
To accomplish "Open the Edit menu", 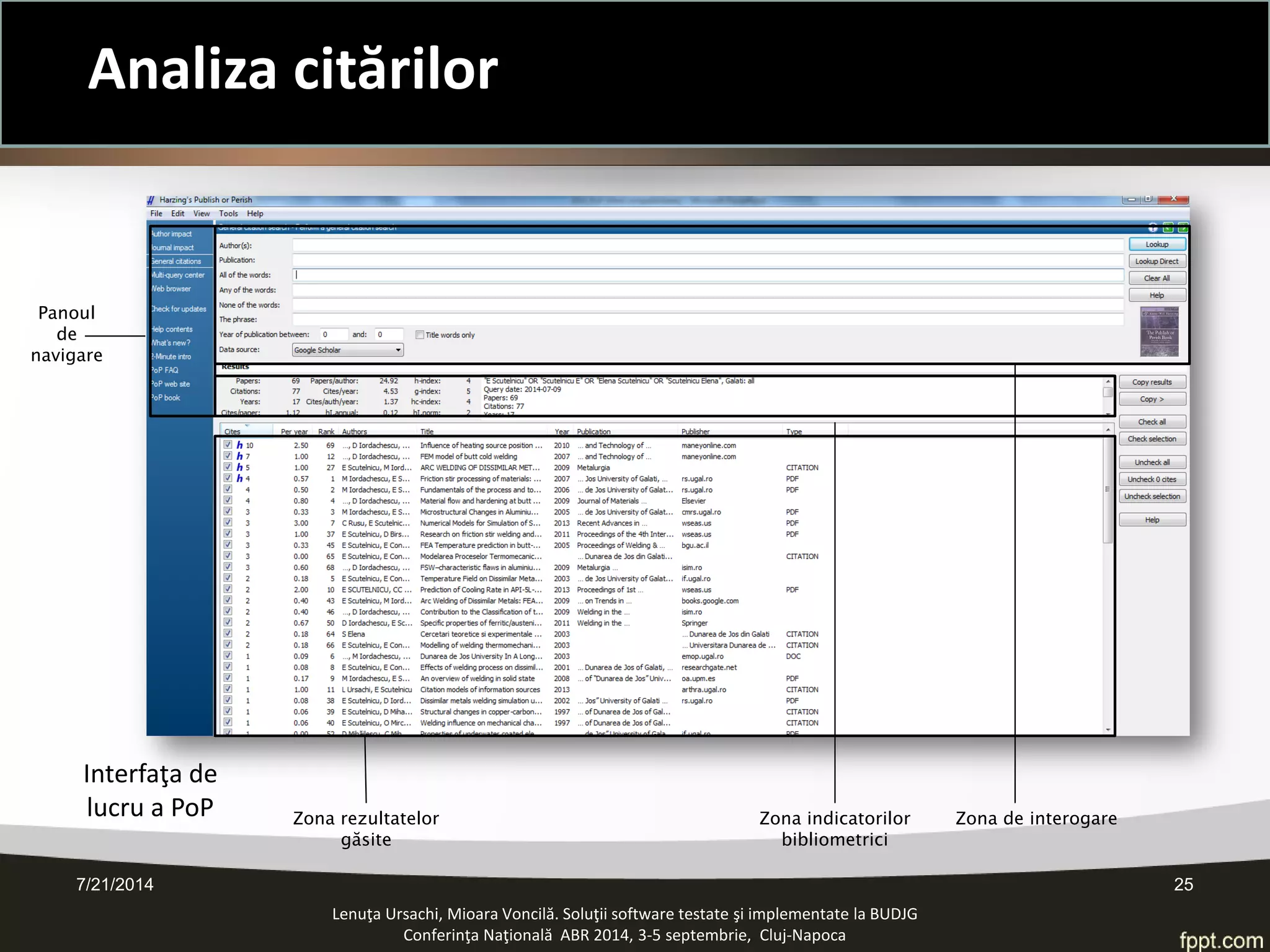I will pyautogui.click(x=178, y=214).
